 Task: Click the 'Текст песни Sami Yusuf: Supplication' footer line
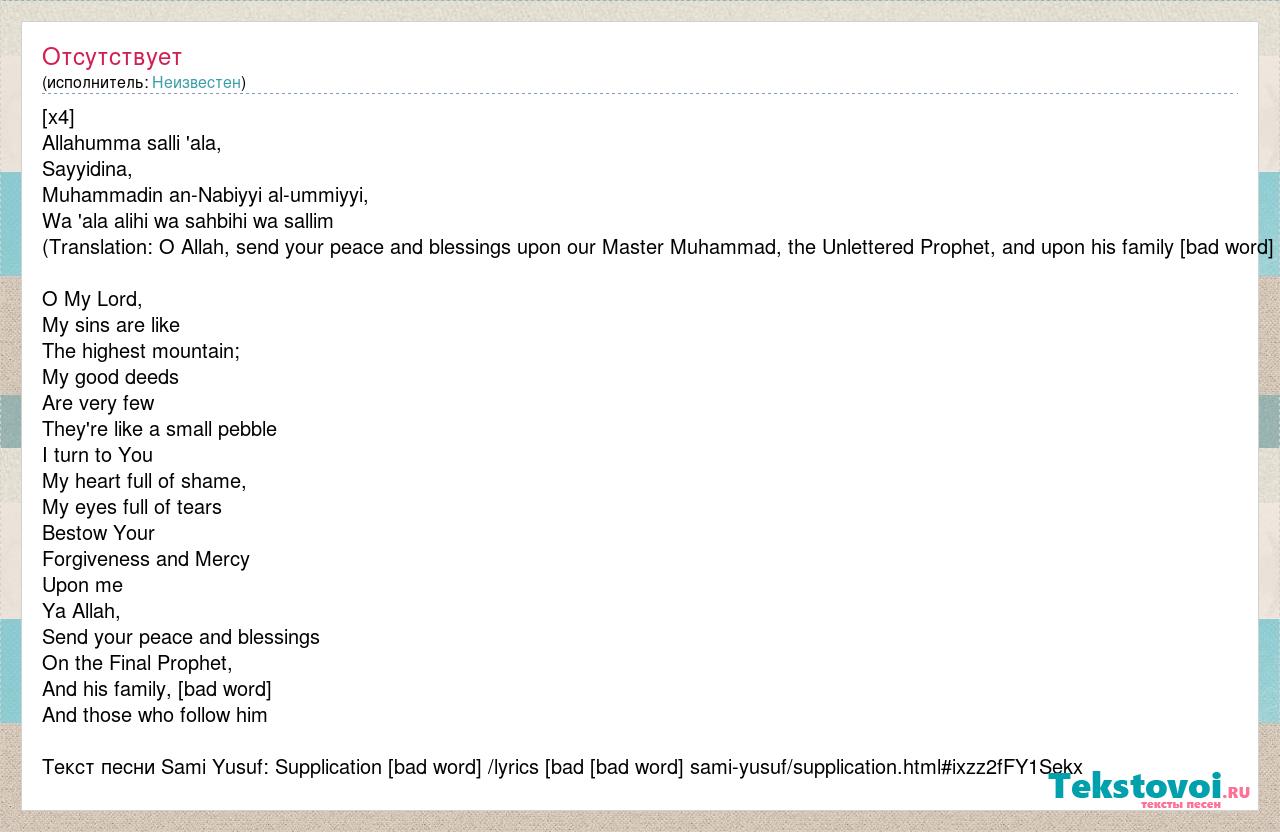click(x=562, y=767)
